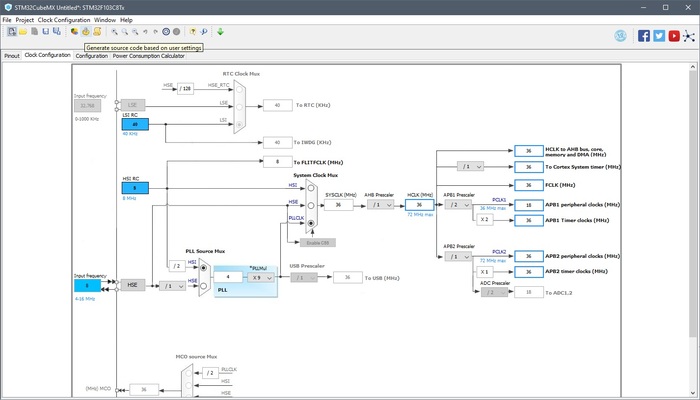The width and height of the screenshot is (700, 400).
Task: Open the USB Prescaler dropdown
Action: pyautogui.click(x=304, y=278)
